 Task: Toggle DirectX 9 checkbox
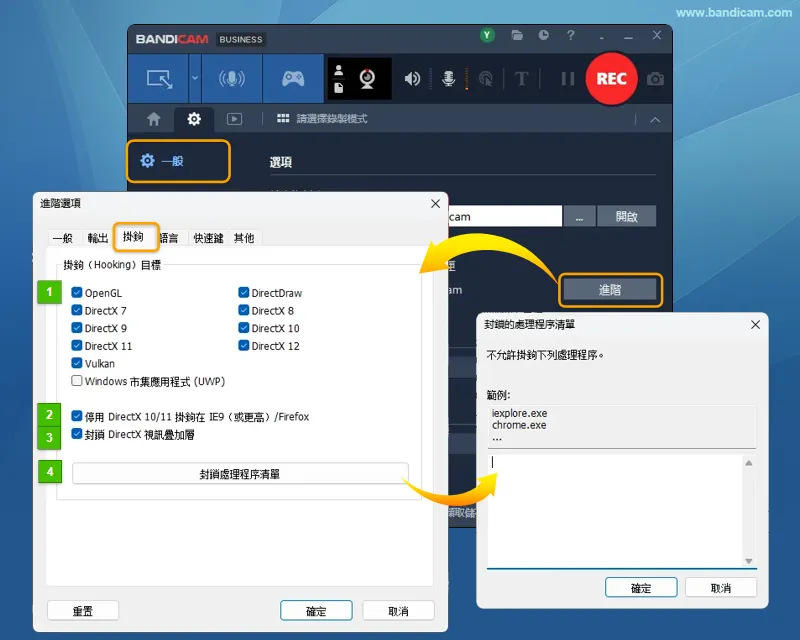point(77,328)
